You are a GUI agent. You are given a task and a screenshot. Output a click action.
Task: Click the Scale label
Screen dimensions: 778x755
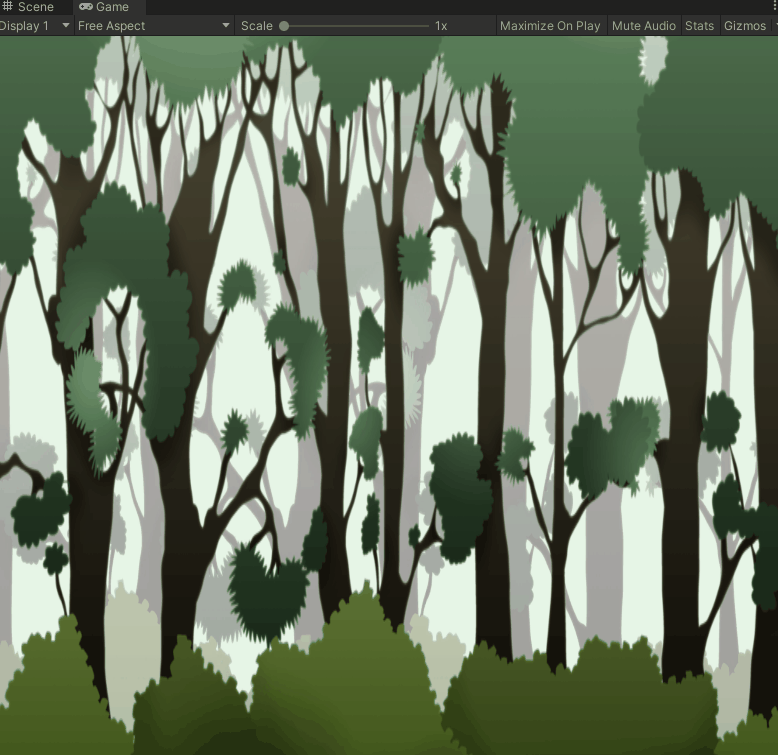[257, 26]
